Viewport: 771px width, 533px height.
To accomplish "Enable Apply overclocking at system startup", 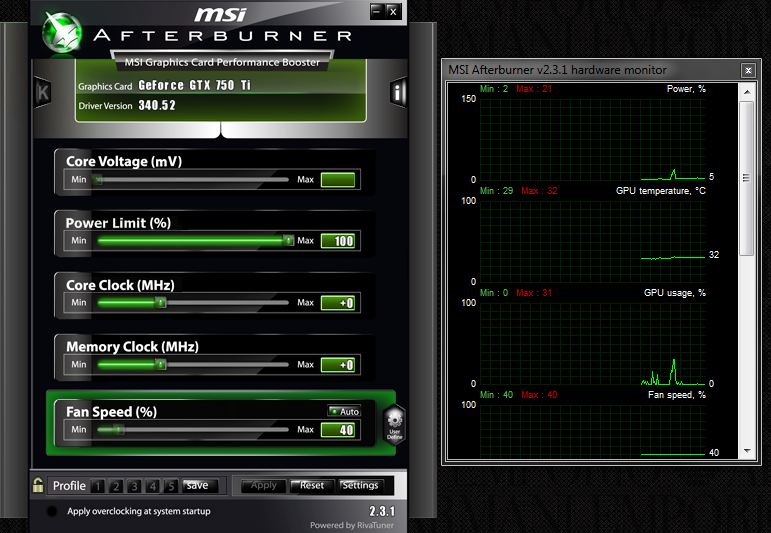I will tap(52, 511).
